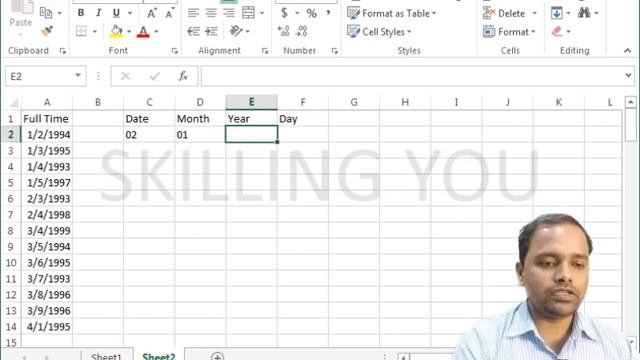Click into the formula bar input
The height and width of the screenshot is (360, 640).
(x=411, y=76)
